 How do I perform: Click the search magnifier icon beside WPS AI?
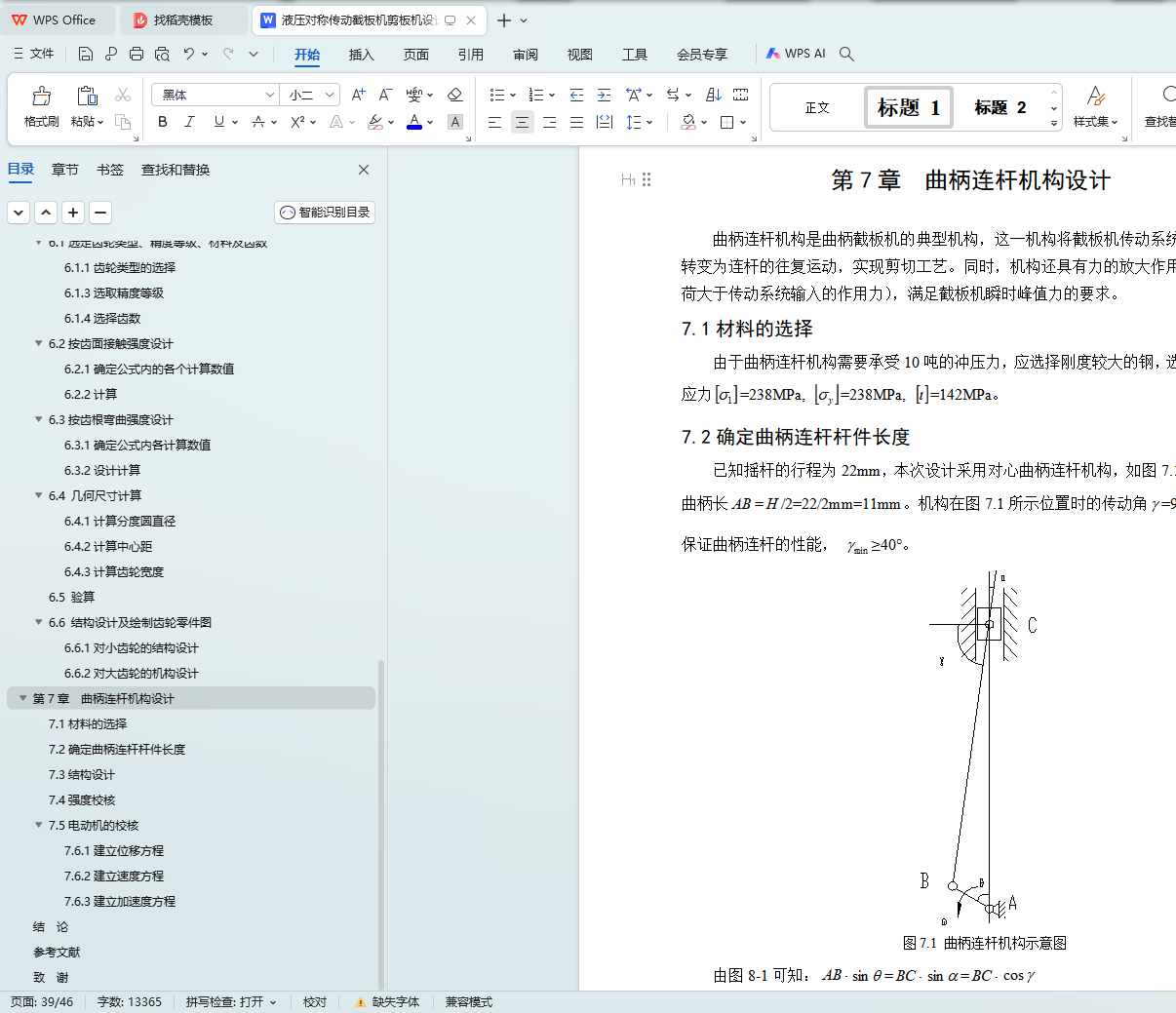pos(846,54)
